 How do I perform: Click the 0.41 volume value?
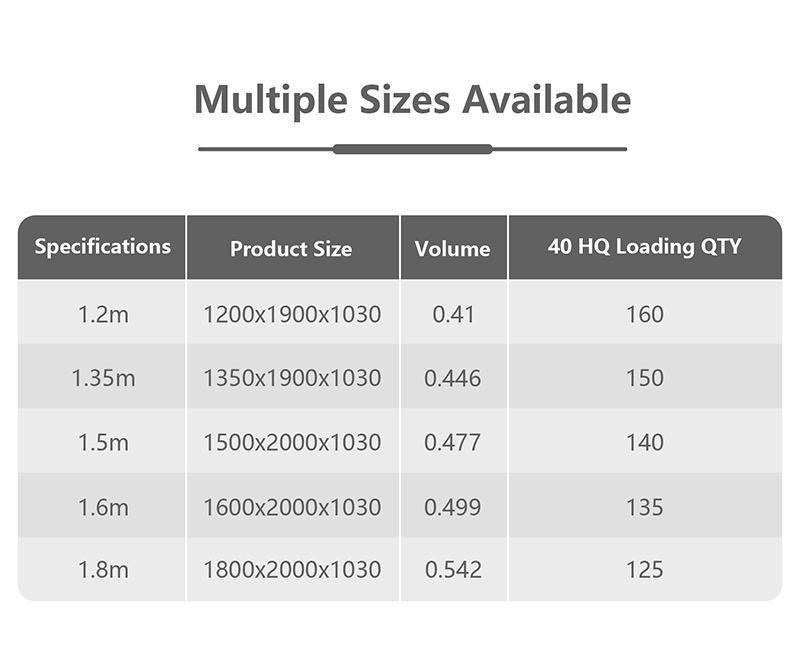click(x=453, y=314)
